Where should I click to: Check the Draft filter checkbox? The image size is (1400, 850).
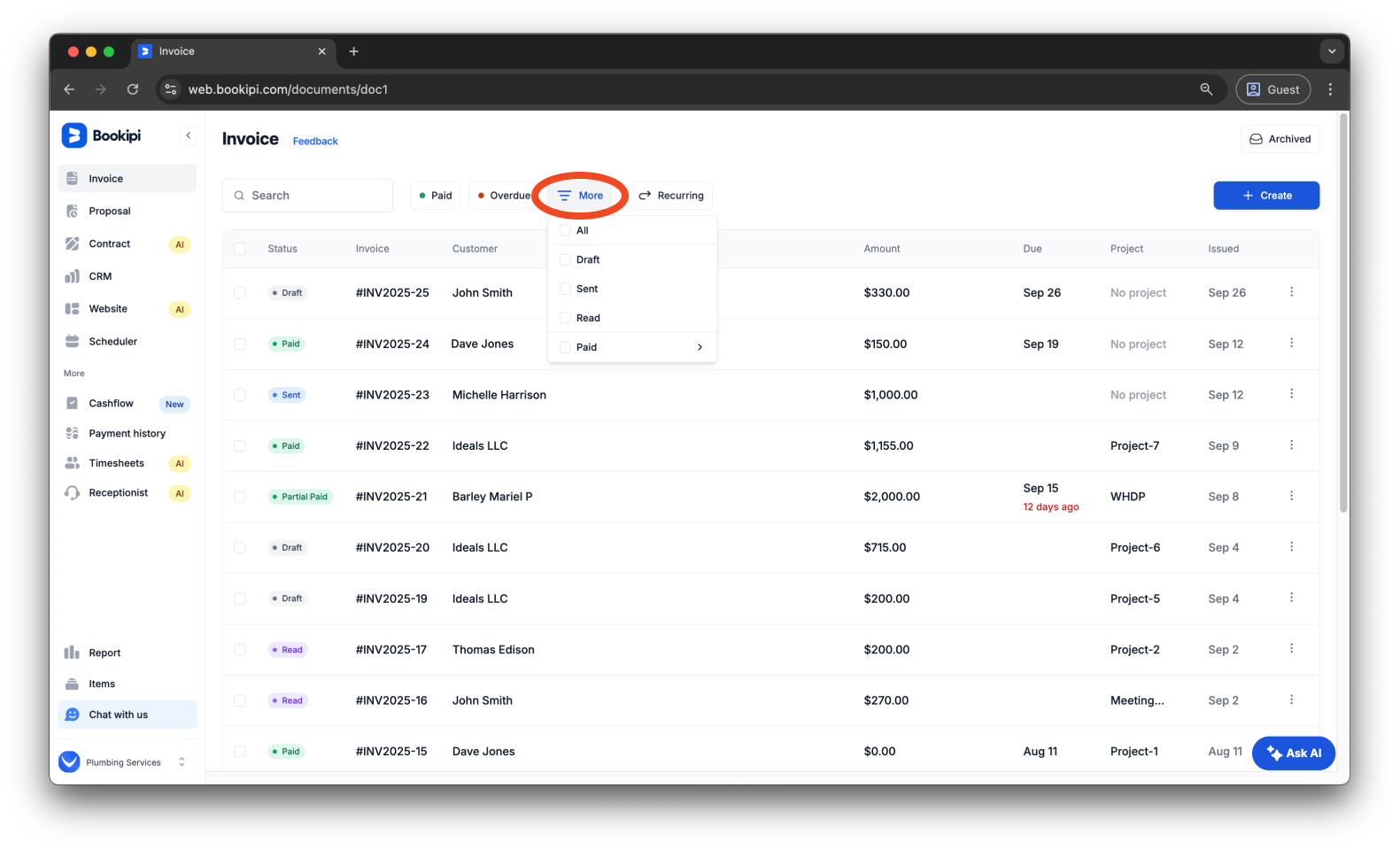(x=565, y=259)
